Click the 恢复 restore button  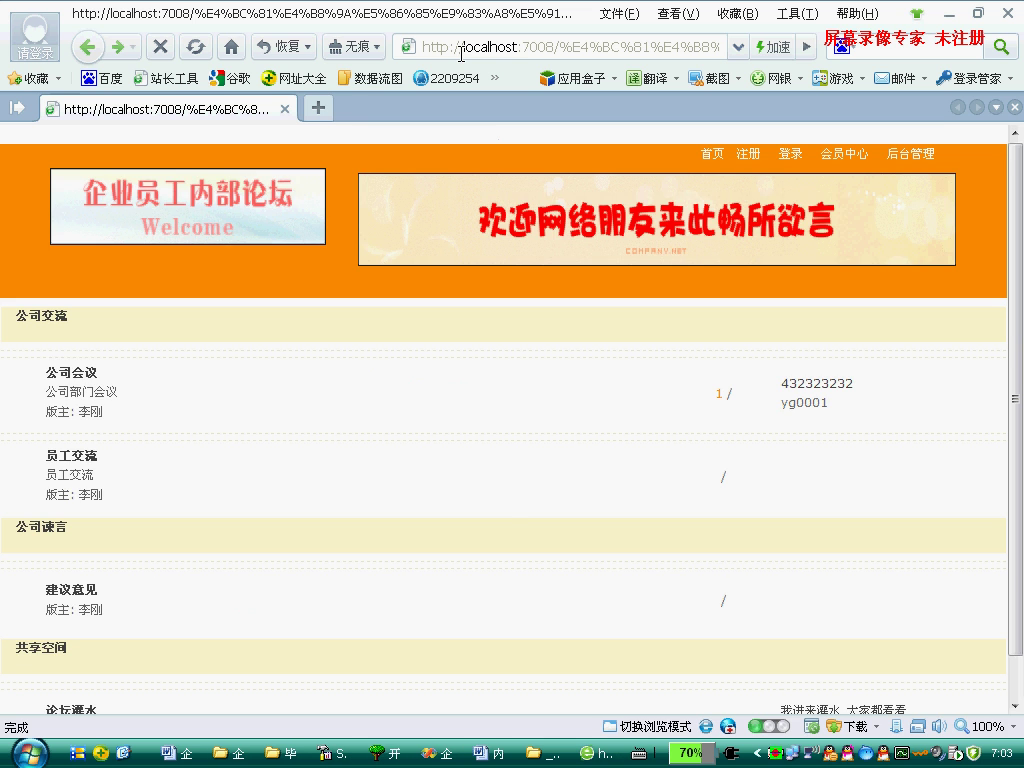coord(278,46)
